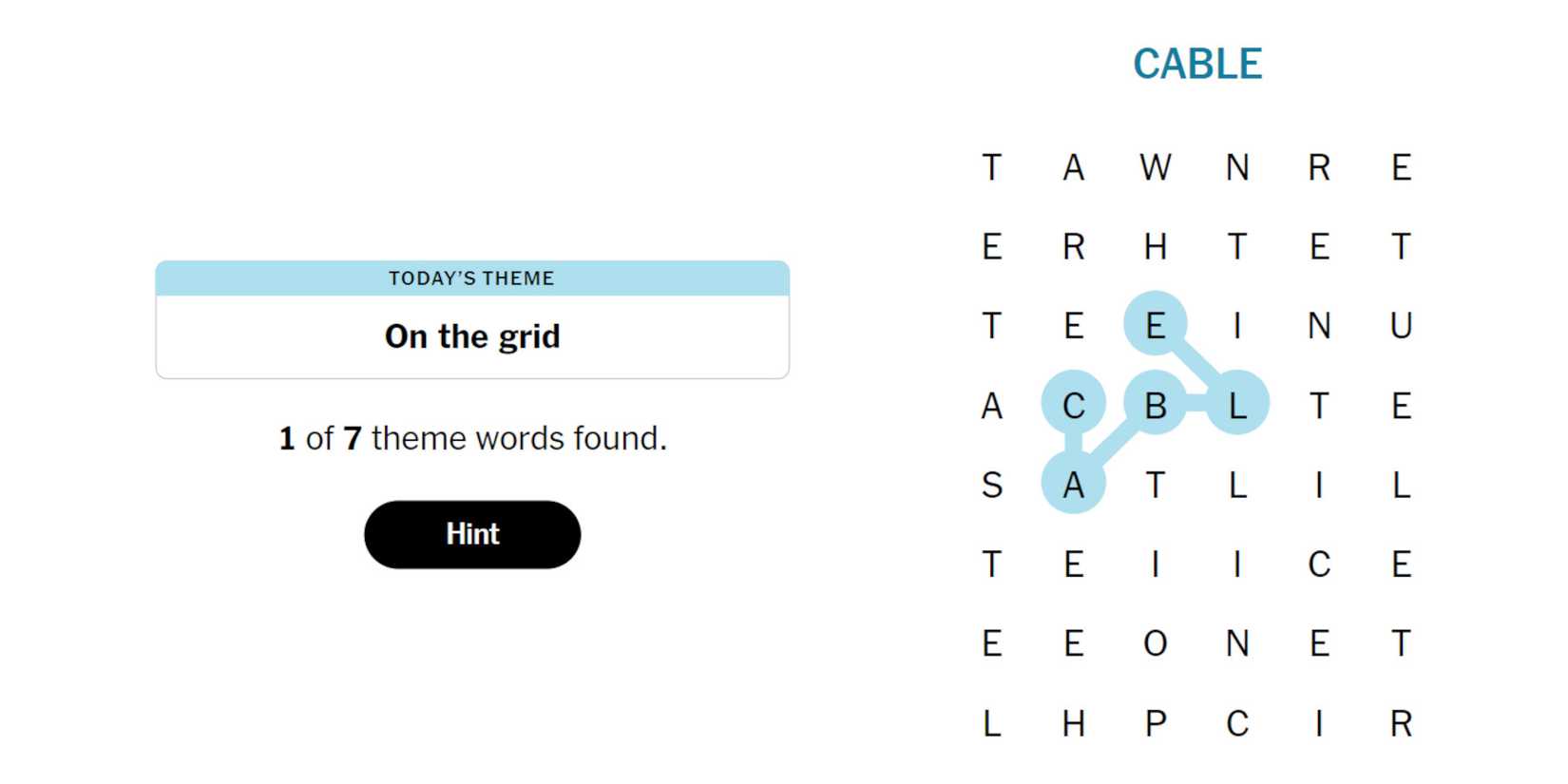
Task: Click the Hint button
Action: coord(472,534)
